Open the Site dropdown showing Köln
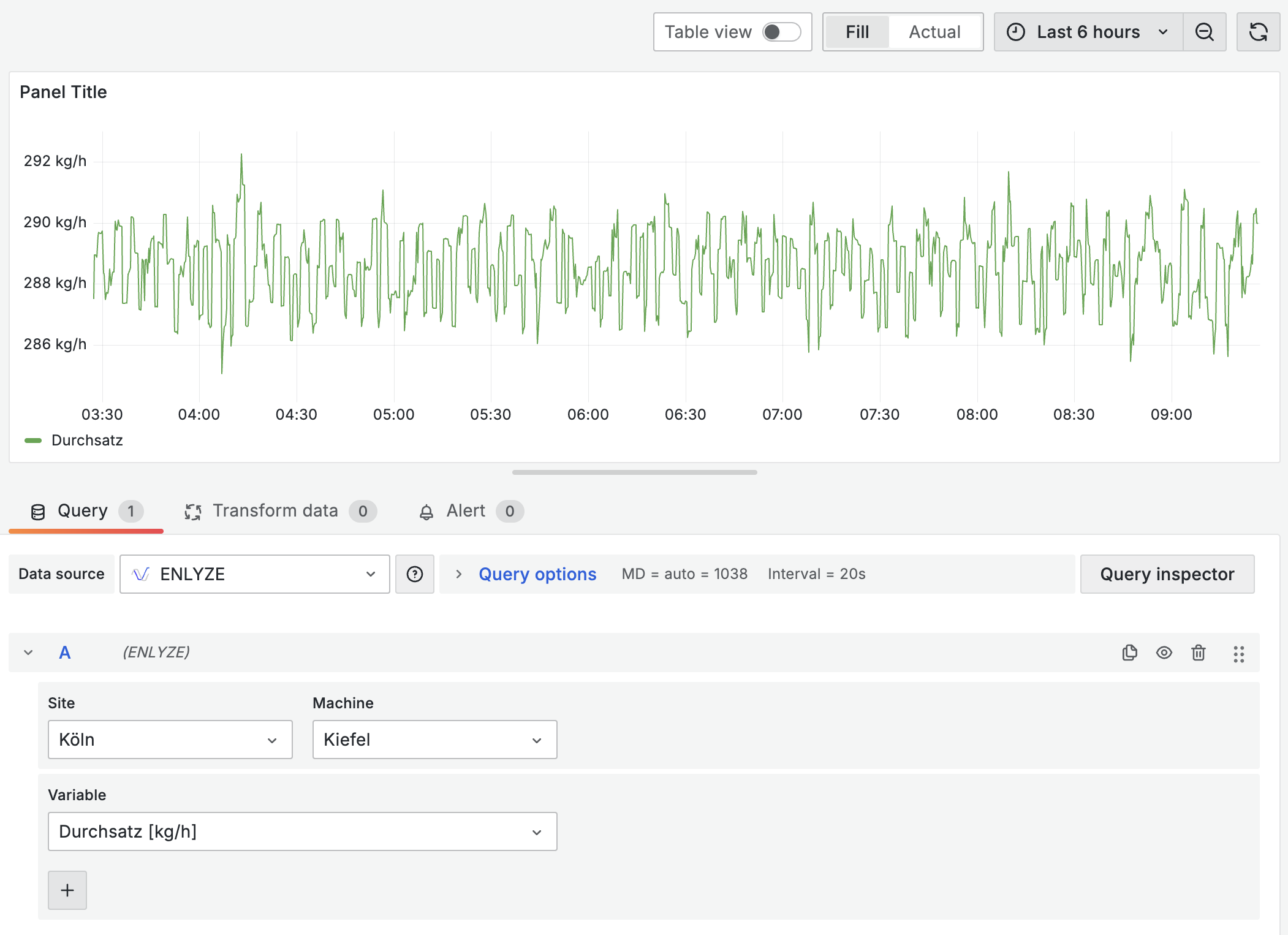The width and height of the screenshot is (1288, 935). point(170,740)
